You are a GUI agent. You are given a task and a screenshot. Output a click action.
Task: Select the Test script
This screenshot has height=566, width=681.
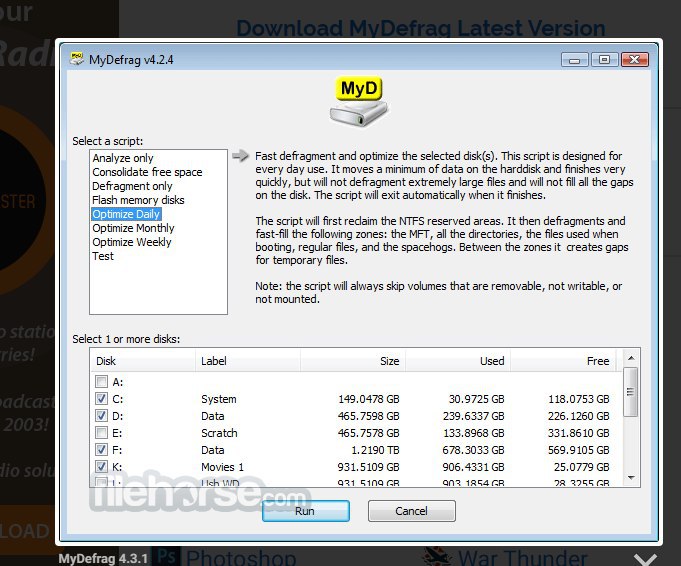[x=103, y=256]
